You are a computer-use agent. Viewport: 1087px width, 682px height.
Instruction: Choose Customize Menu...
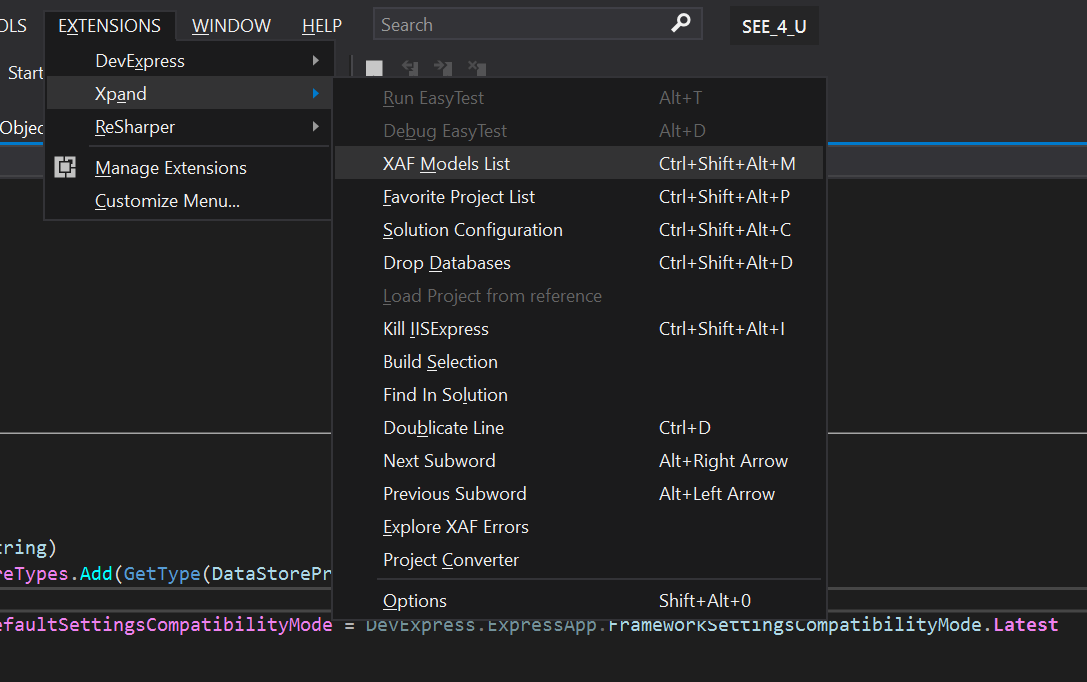189,200
